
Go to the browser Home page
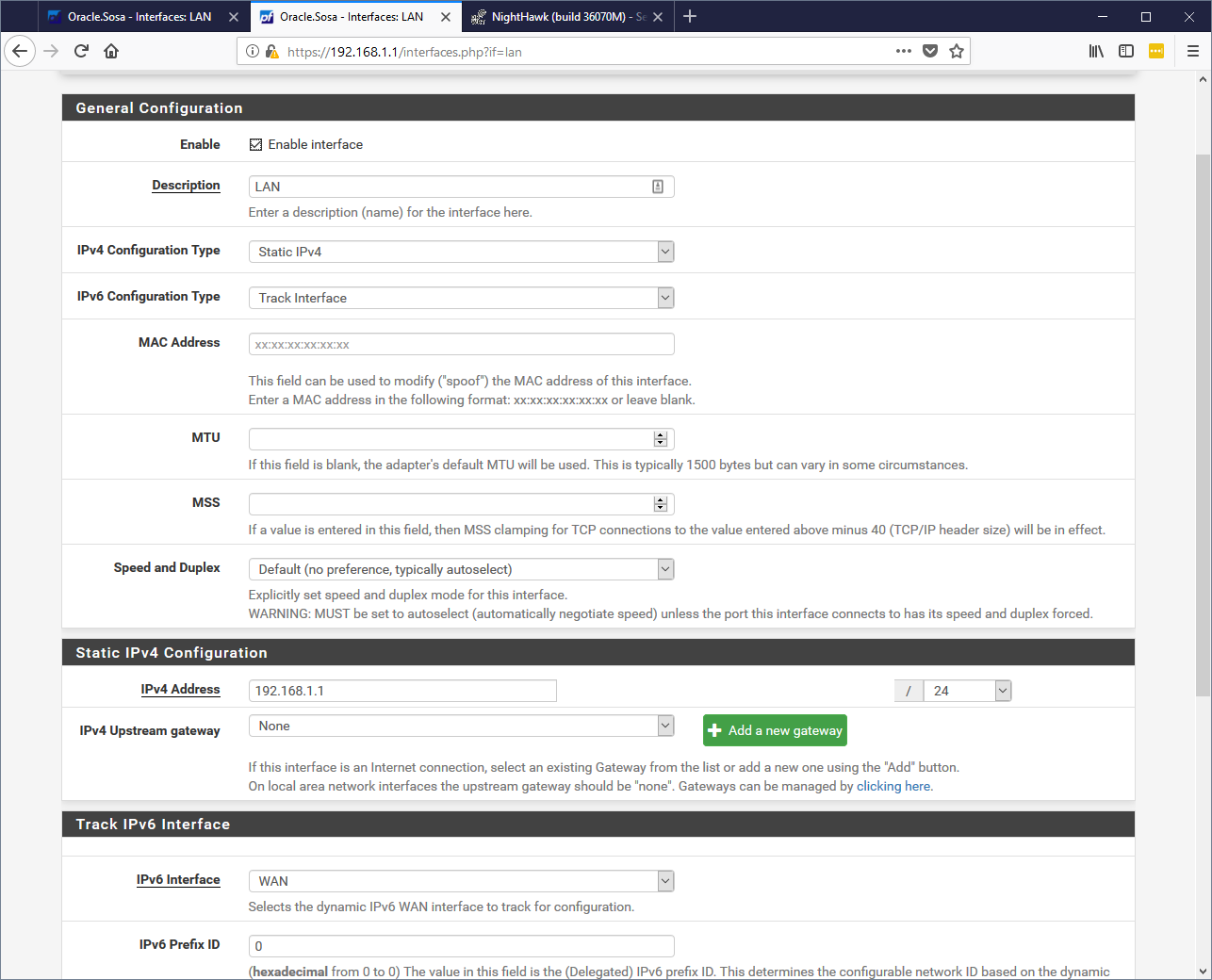[111, 51]
